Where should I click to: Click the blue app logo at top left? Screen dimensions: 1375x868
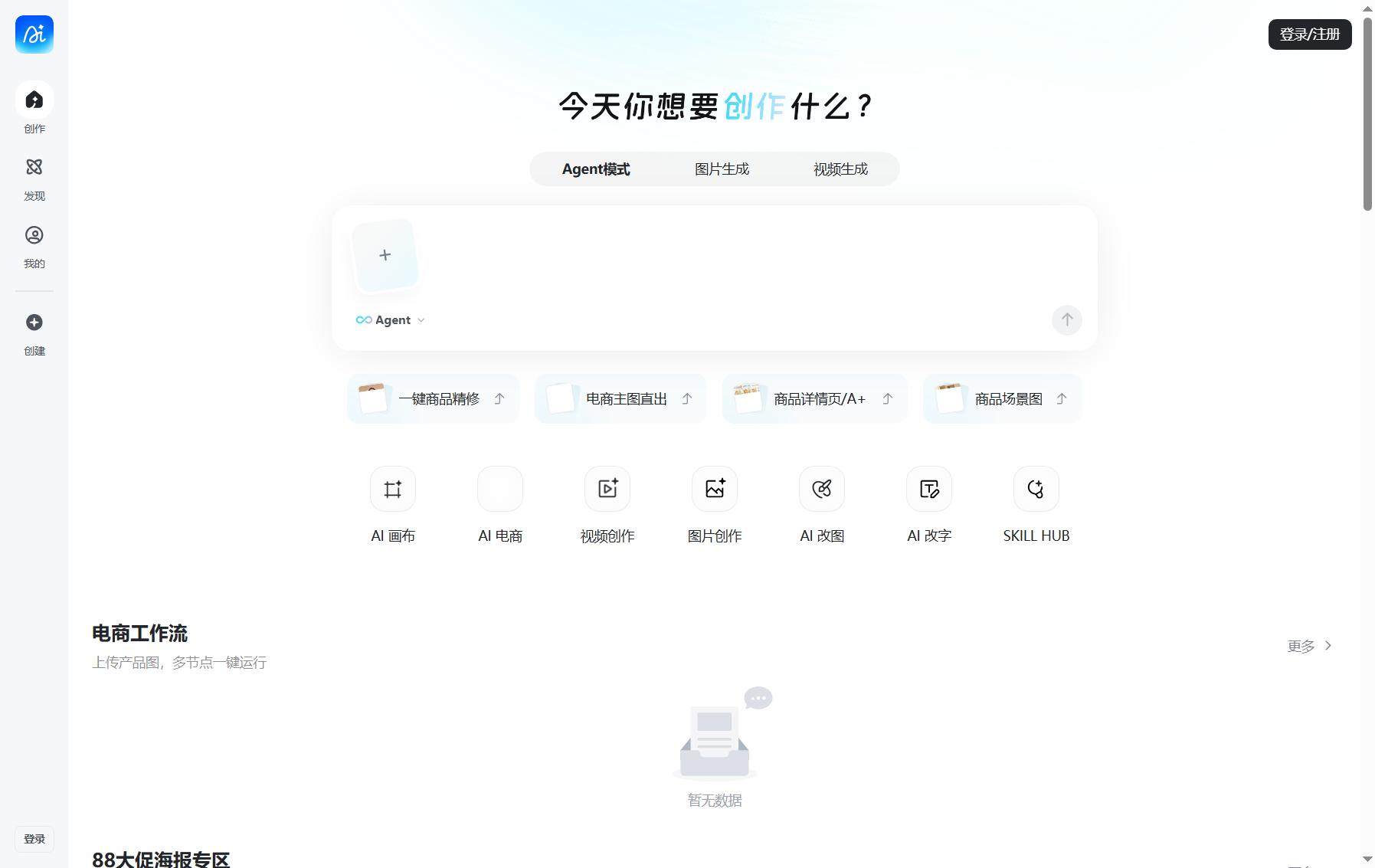click(34, 34)
